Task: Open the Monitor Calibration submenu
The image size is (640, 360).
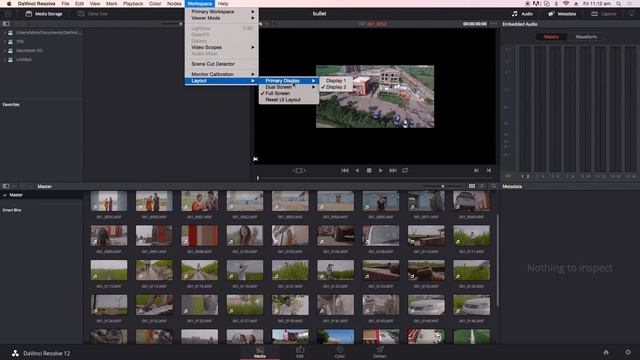Action: coord(222,74)
